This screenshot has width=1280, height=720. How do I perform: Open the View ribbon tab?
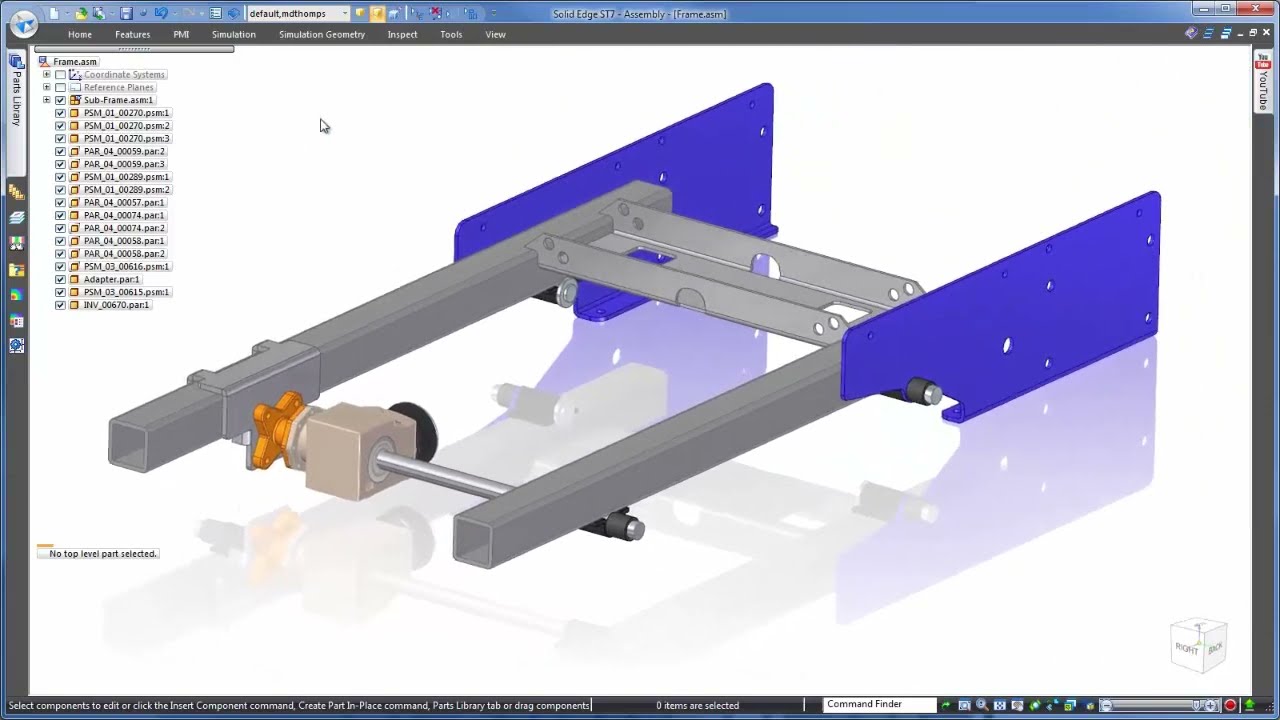pos(495,34)
